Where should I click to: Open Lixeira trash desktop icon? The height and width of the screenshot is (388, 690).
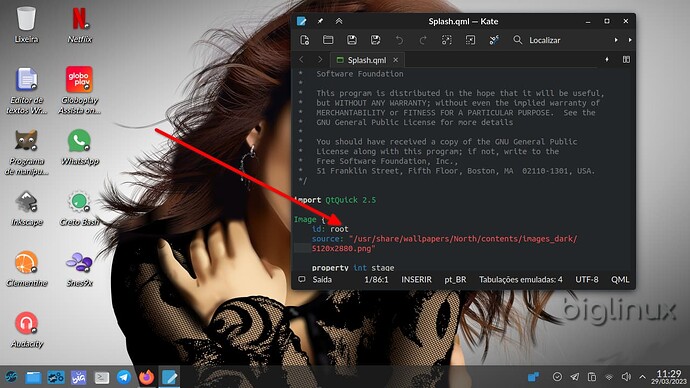(26, 25)
